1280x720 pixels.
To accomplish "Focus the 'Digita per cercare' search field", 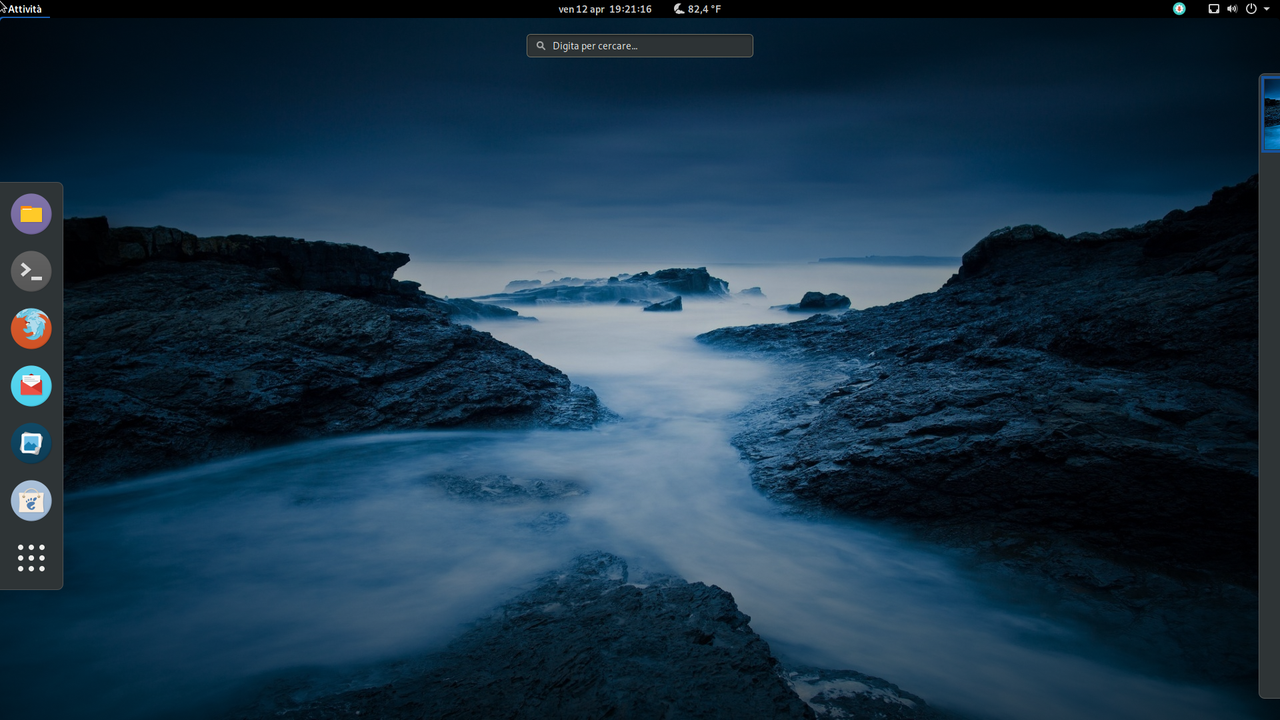I will (x=640, y=46).
